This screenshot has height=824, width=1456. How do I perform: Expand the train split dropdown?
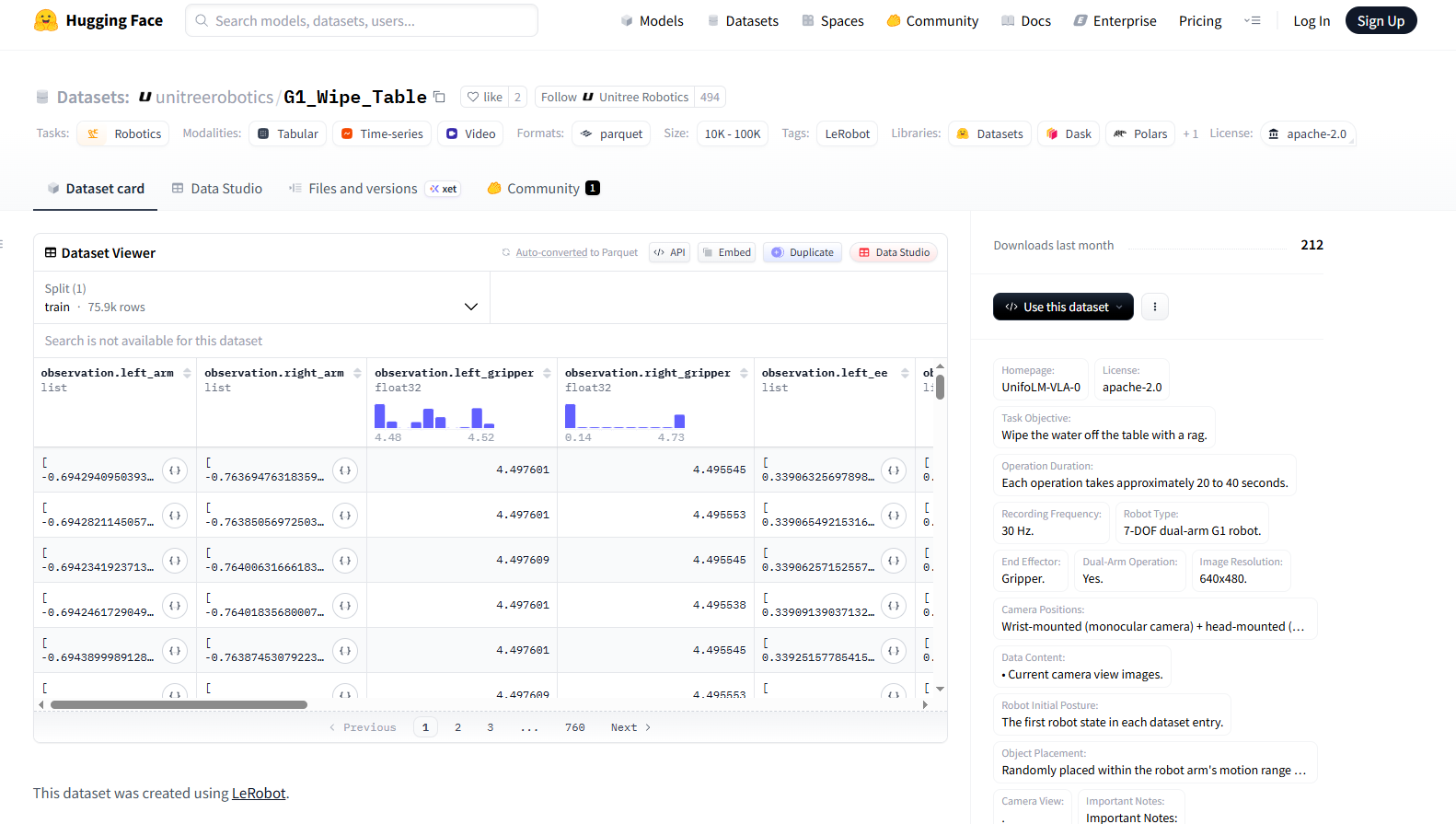(x=470, y=307)
